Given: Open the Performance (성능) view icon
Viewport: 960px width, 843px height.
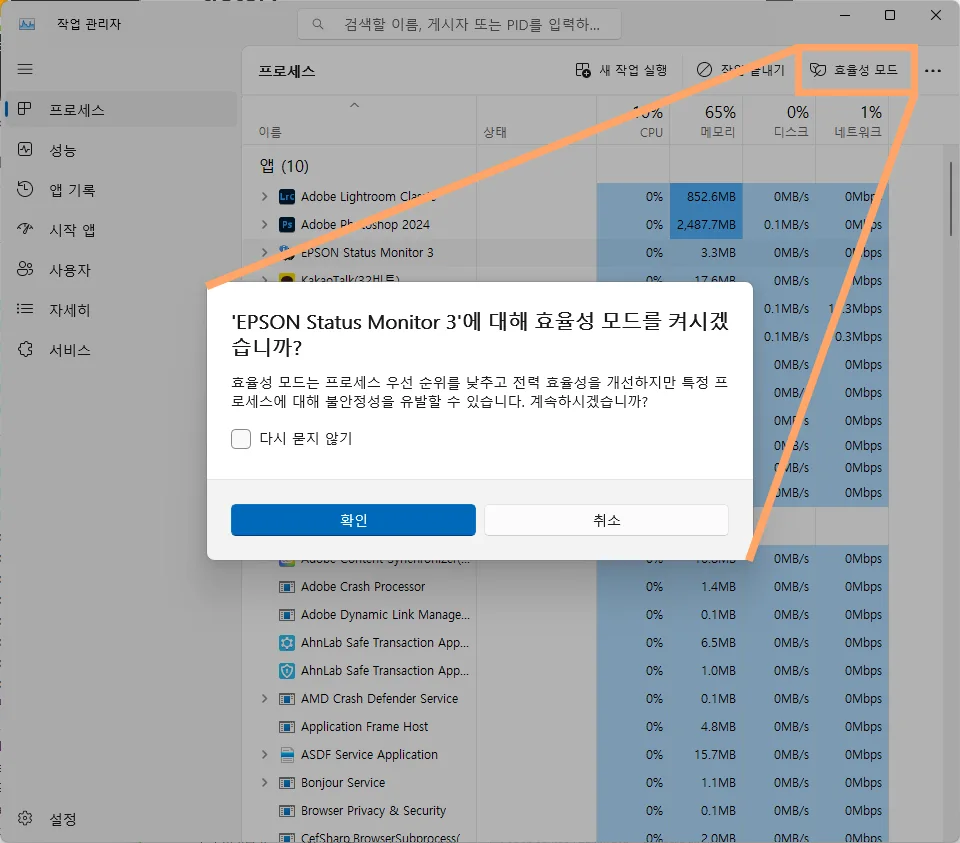Looking at the screenshot, I should pos(24,149).
